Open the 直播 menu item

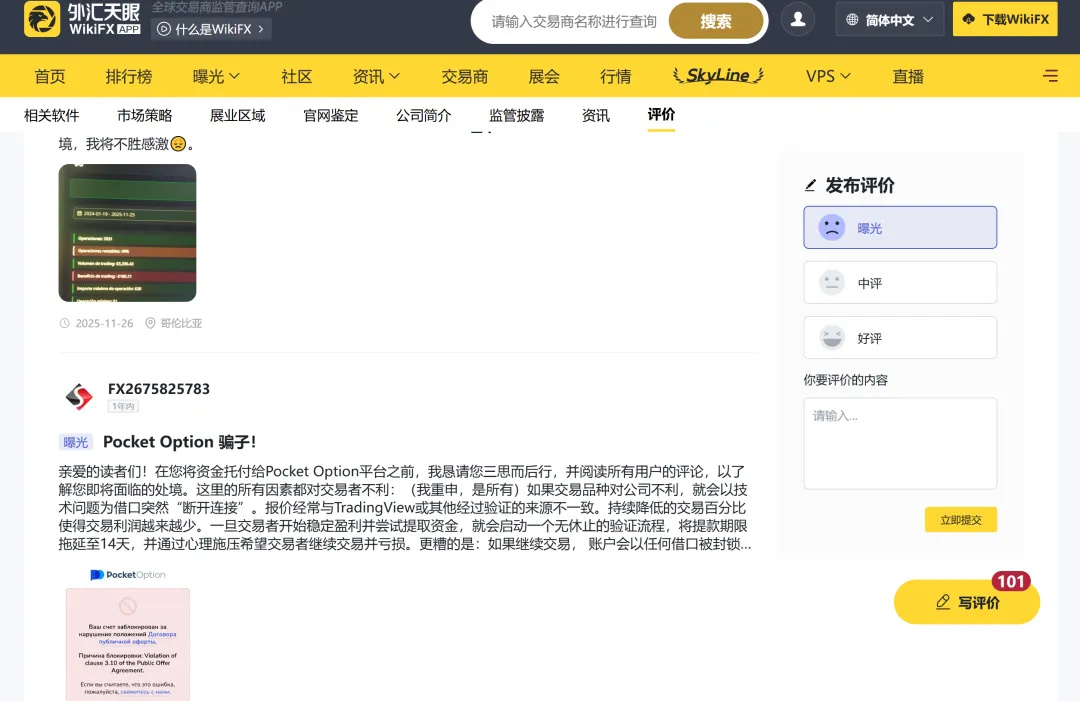coord(908,76)
